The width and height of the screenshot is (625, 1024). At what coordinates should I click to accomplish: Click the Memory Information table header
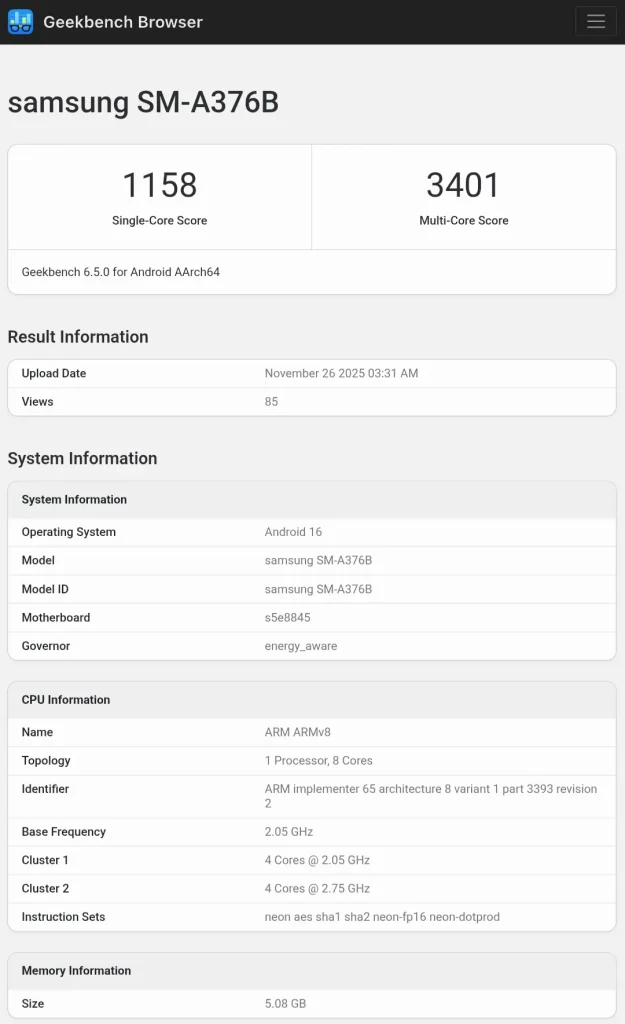click(76, 971)
